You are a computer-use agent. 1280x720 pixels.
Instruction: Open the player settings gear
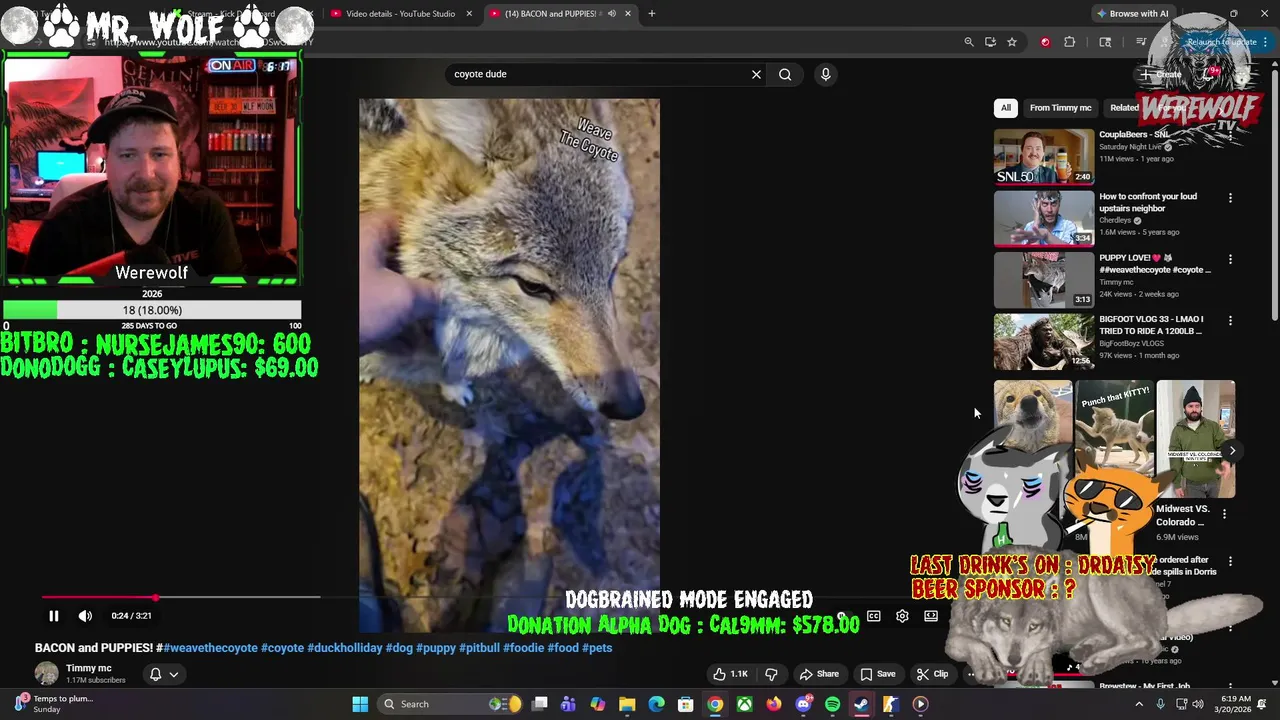point(902,616)
